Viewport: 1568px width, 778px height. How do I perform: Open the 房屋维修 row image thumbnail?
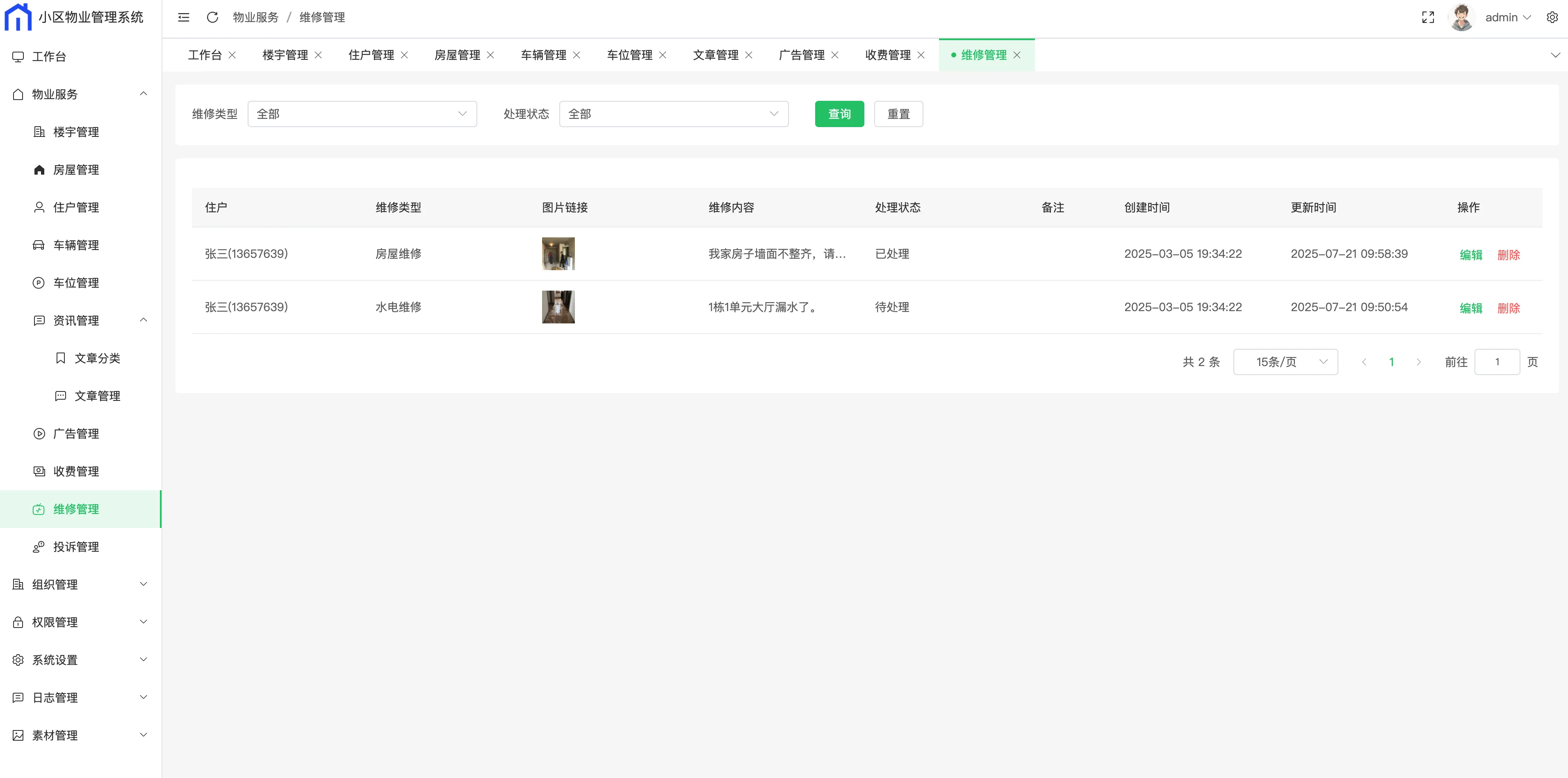coord(558,254)
